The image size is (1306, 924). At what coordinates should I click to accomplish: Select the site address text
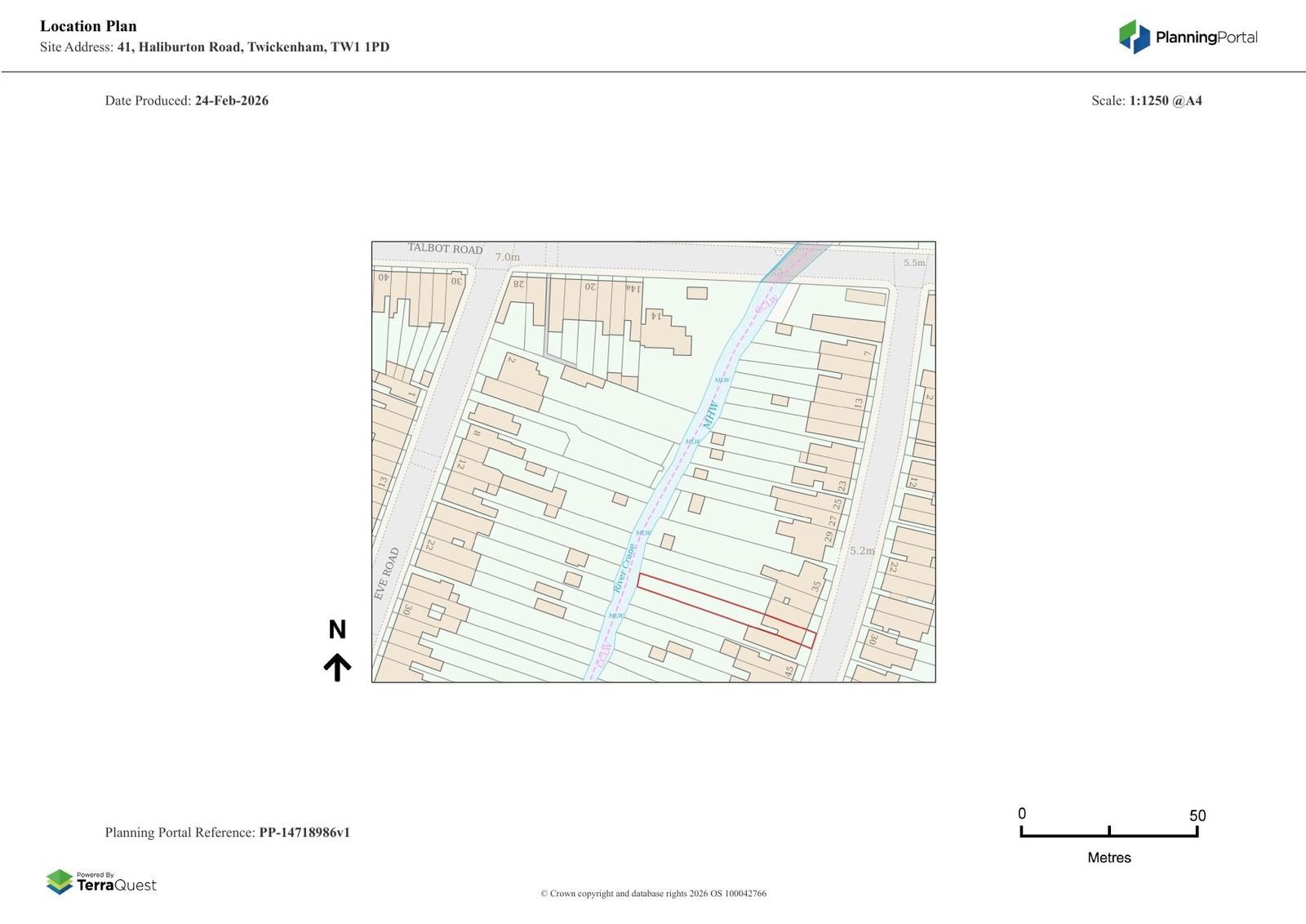coord(253,47)
